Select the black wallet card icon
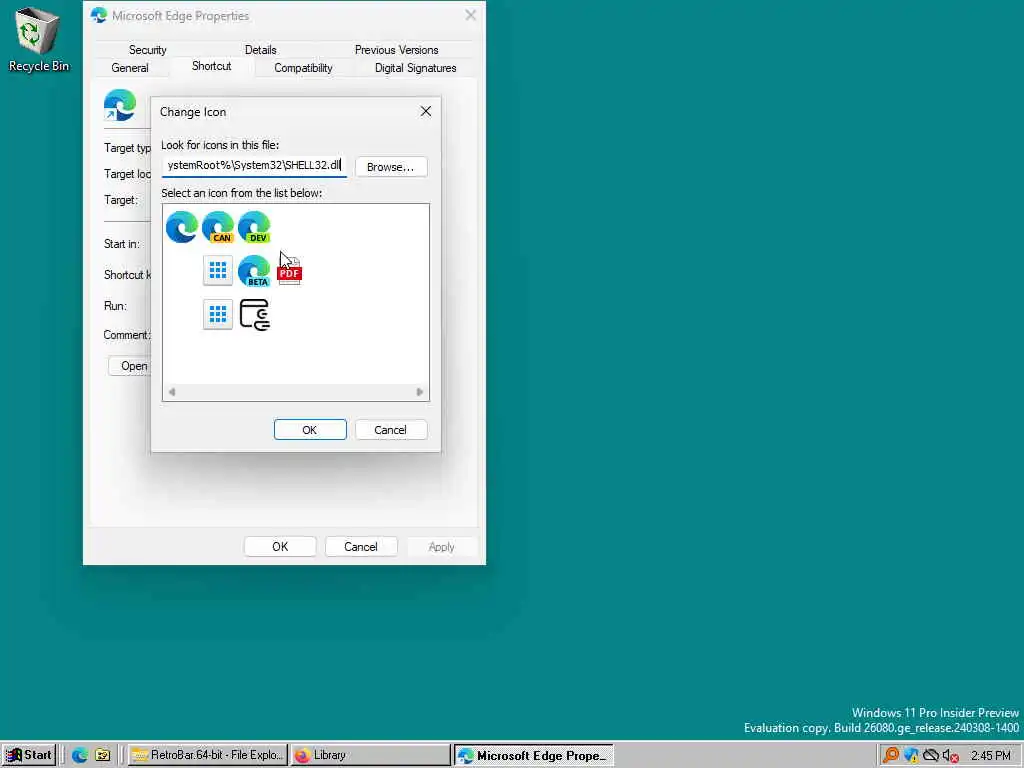This screenshot has width=1024, height=768. tap(254, 314)
